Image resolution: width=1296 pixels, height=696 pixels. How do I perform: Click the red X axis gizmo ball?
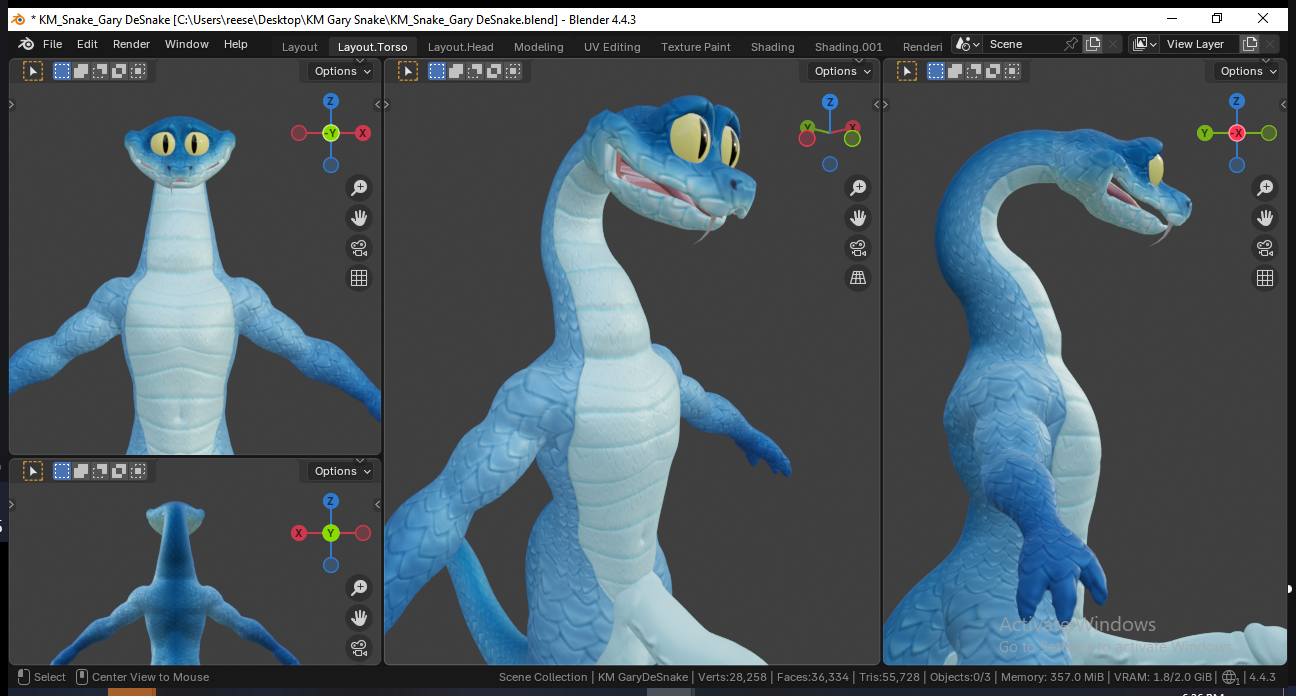click(362, 131)
